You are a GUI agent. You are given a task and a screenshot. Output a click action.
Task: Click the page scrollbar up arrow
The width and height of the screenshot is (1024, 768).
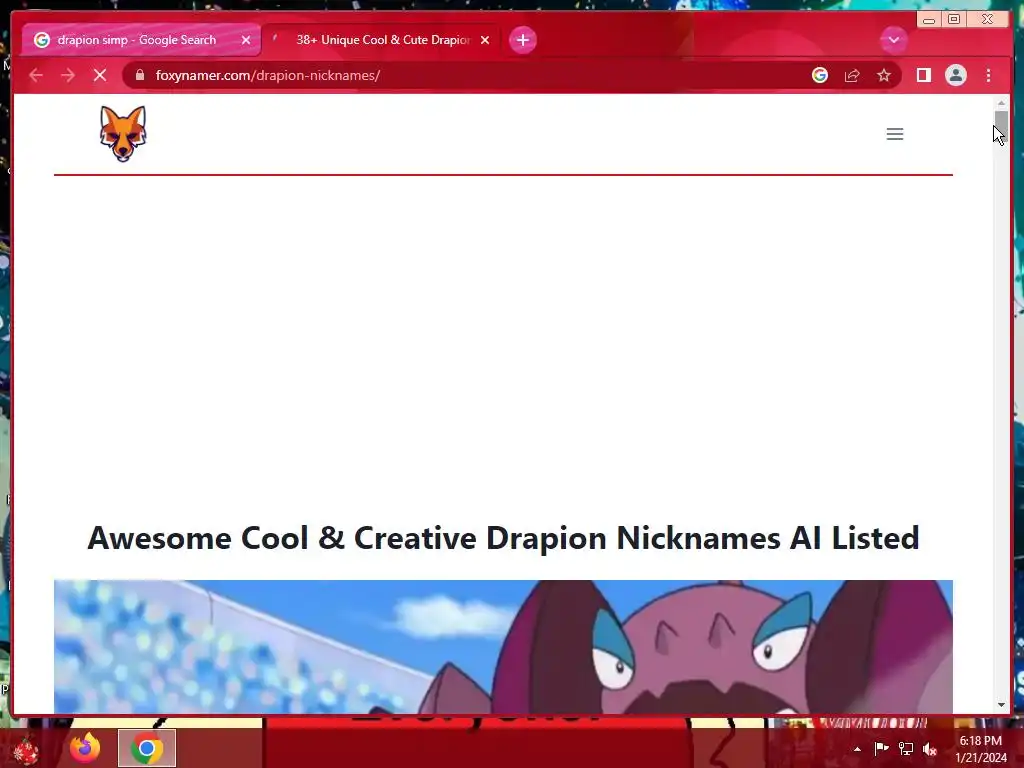[x=1001, y=103]
